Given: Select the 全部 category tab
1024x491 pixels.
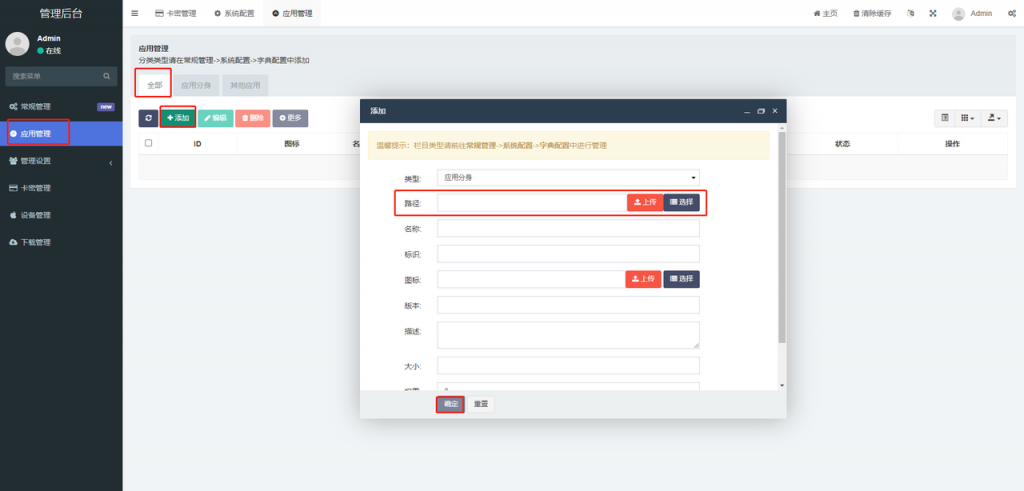Looking at the screenshot, I should coord(154,85).
